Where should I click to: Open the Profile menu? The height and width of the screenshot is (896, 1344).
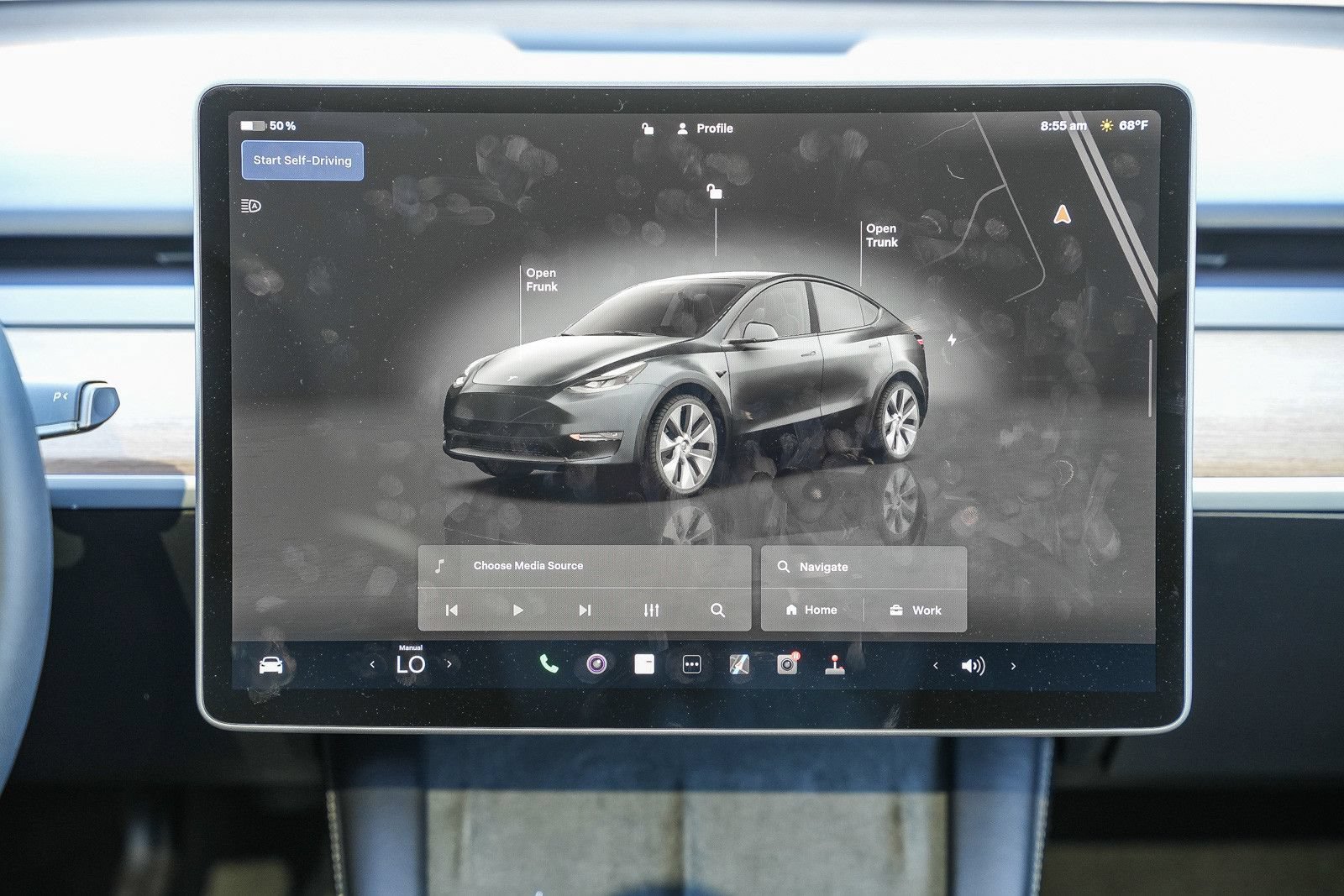click(x=705, y=128)
